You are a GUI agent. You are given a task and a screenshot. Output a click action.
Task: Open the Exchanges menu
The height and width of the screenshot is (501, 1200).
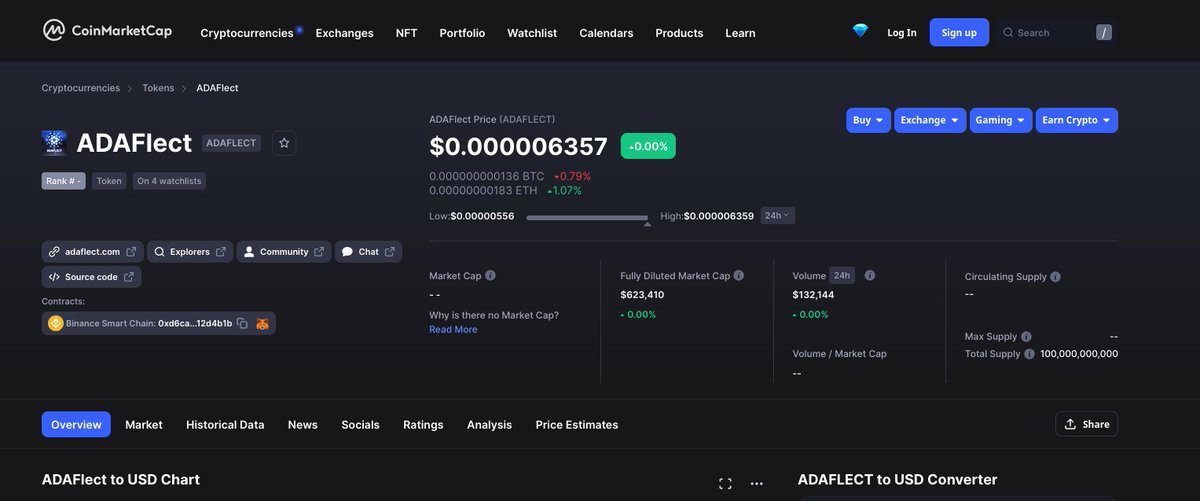(344, 33)
